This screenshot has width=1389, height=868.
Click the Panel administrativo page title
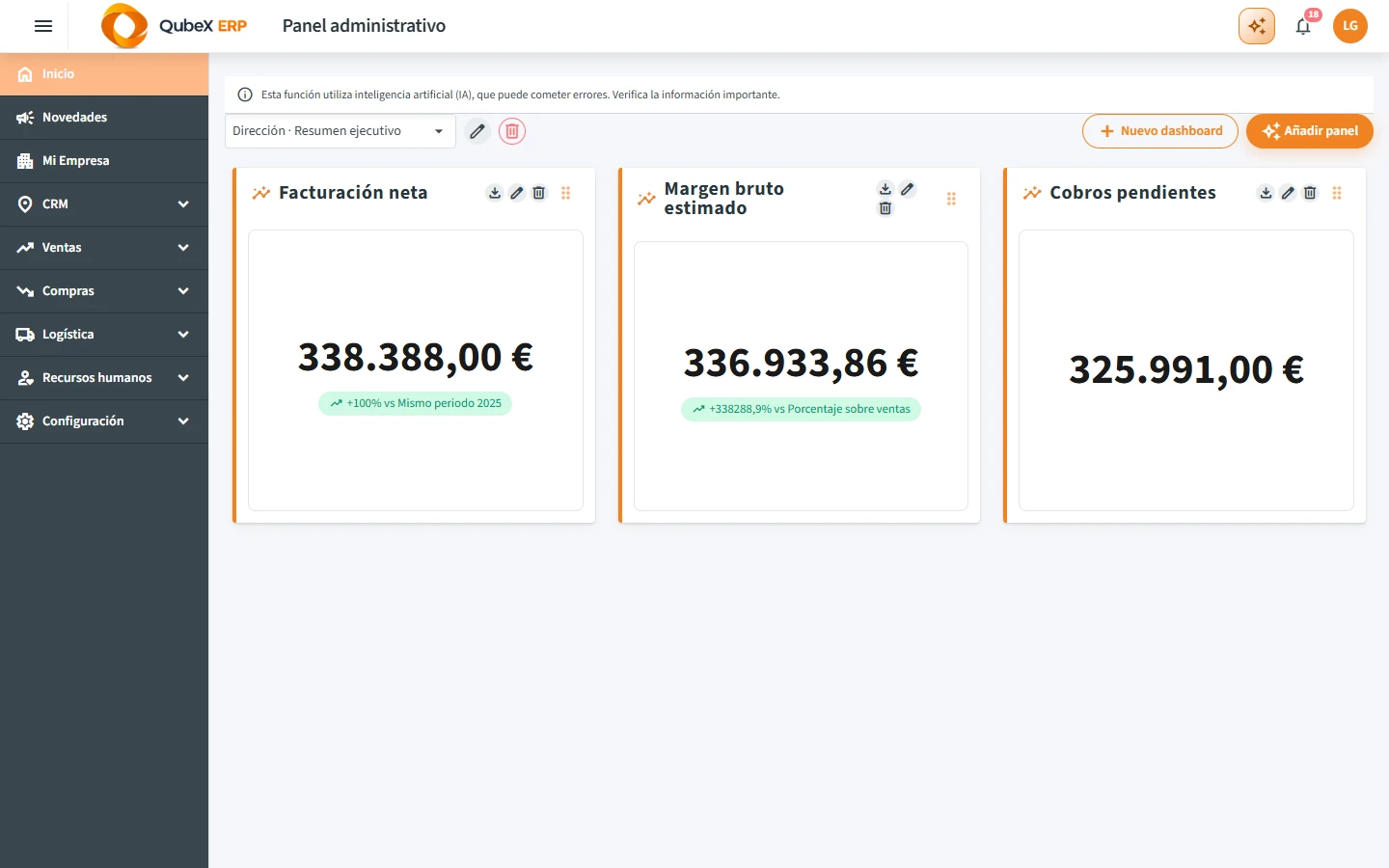[364, 26]
